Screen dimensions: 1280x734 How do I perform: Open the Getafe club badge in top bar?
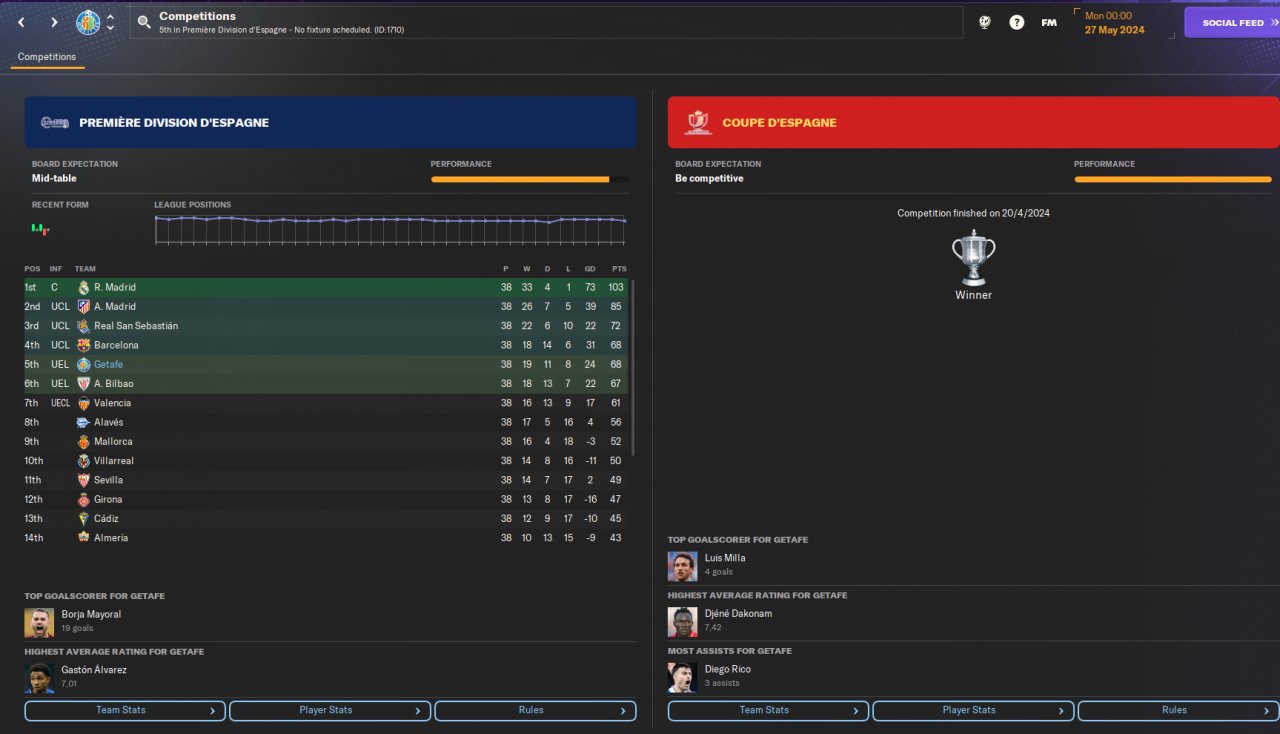(88, 22)
